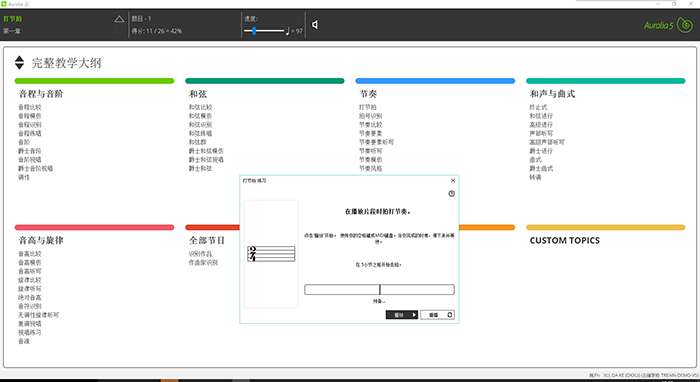Open the 曲式 topic
The image size is (700, 382).
(x=535, y=159)
